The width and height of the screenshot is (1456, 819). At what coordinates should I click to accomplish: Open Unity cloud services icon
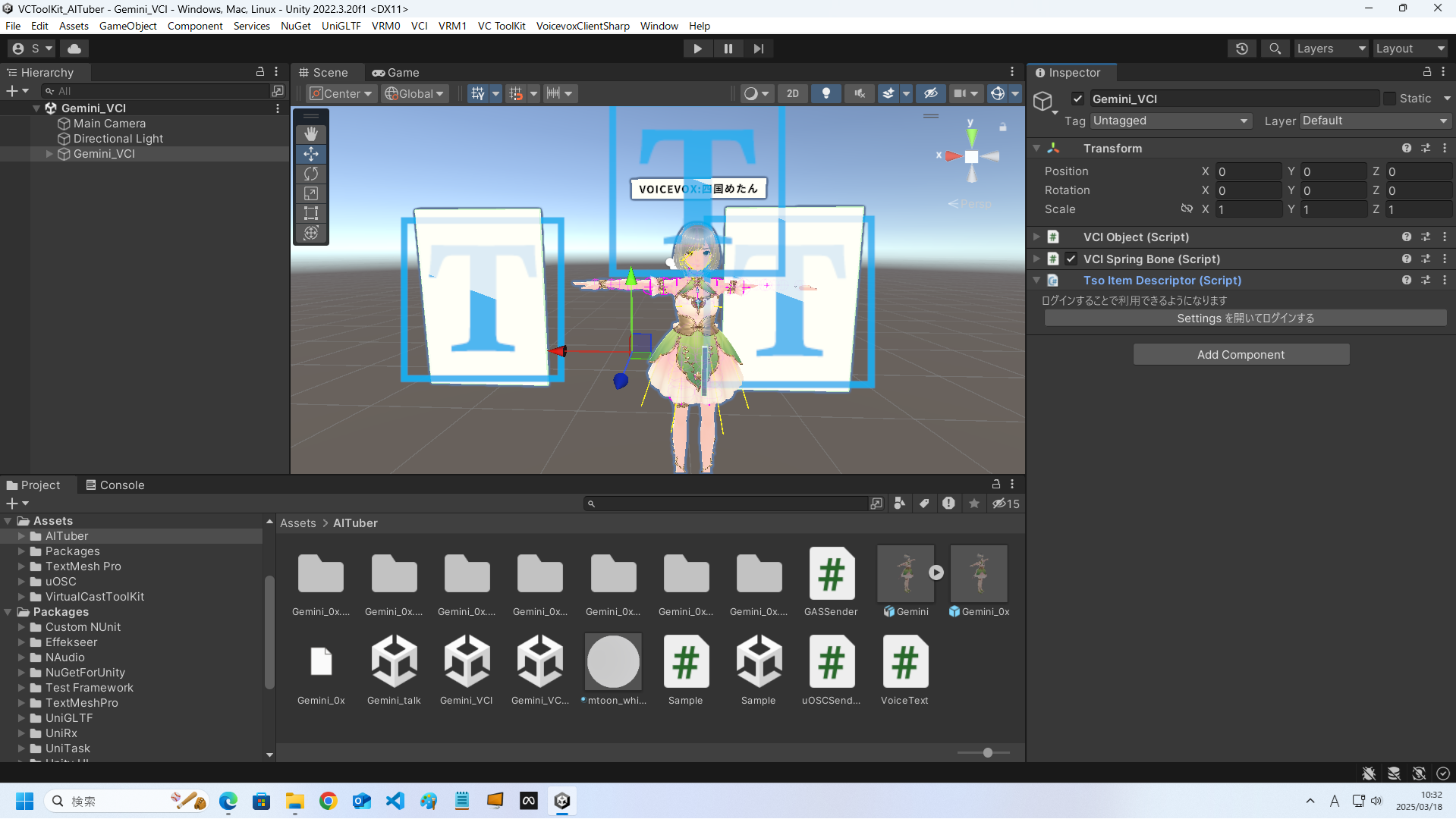74,49
